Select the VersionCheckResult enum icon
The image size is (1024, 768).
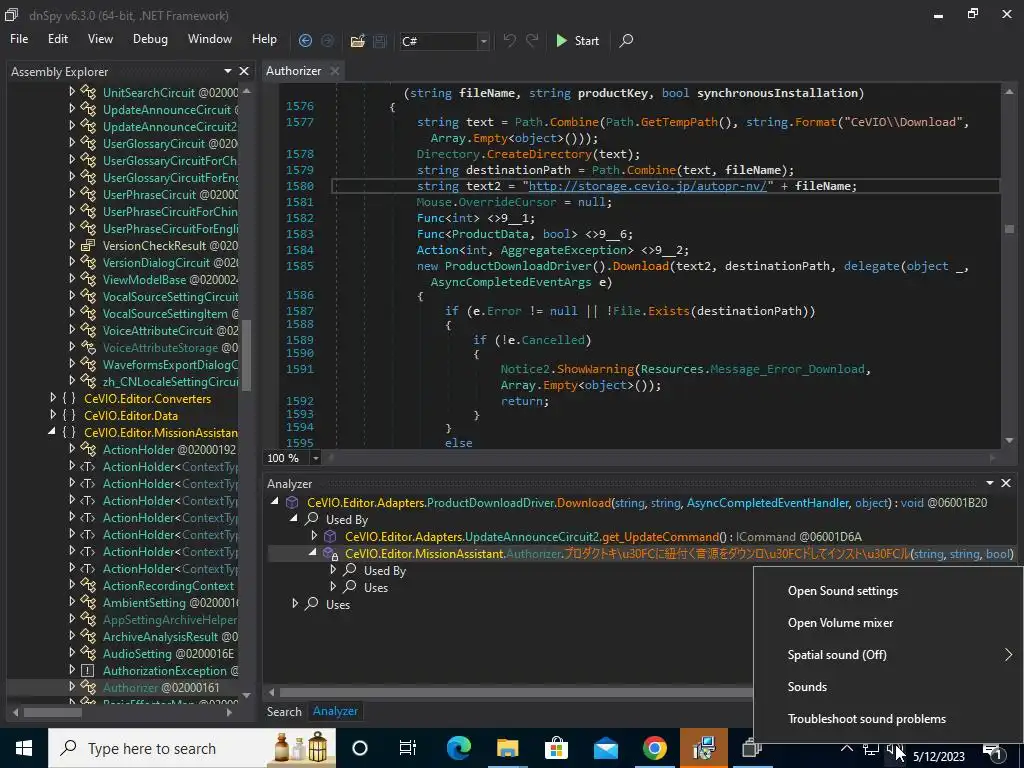88,246
